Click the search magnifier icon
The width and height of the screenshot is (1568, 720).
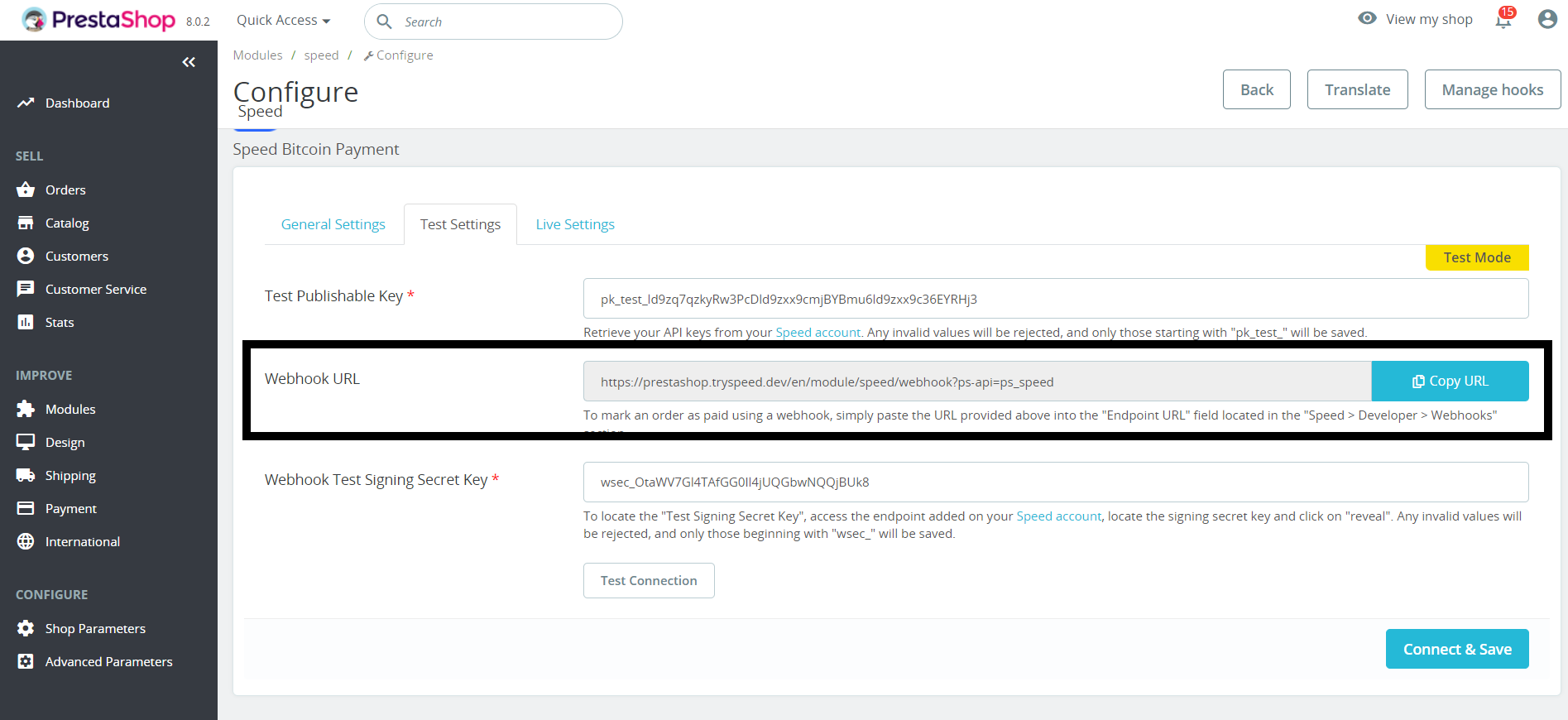384,22
